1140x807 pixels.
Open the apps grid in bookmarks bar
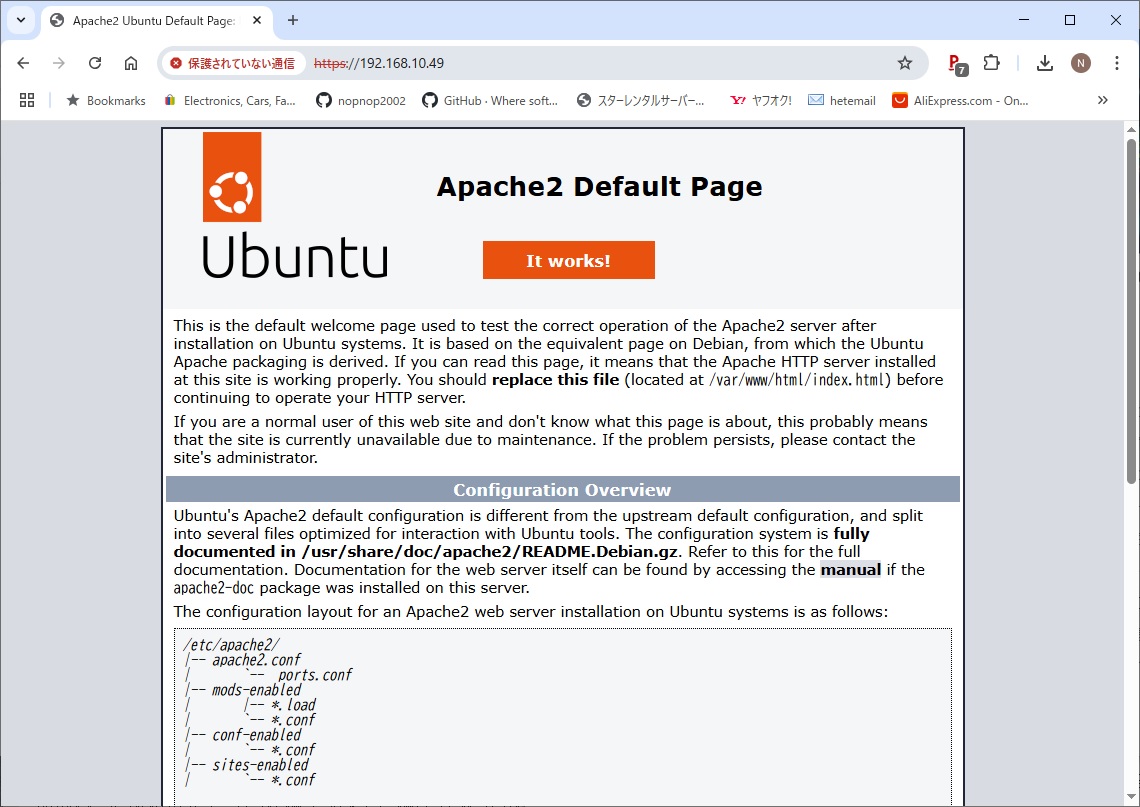coord(27,100)
